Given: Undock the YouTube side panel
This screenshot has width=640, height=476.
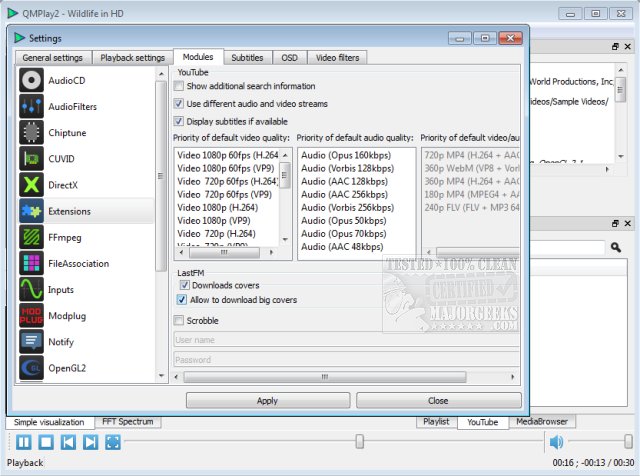Looking at the screenshot, I should 615,223.
